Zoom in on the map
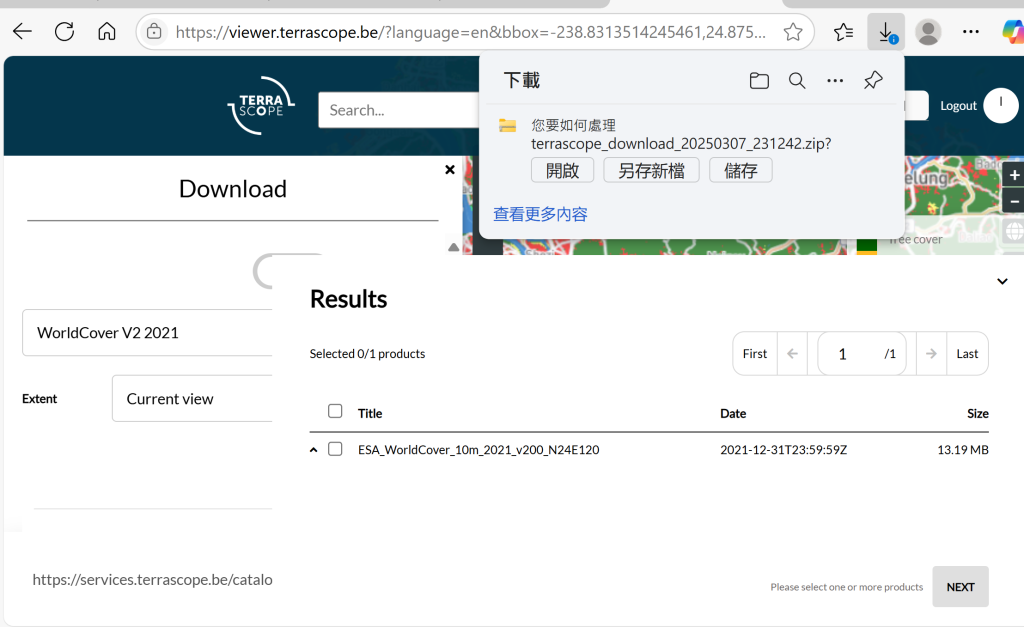 click(1014, 175)
